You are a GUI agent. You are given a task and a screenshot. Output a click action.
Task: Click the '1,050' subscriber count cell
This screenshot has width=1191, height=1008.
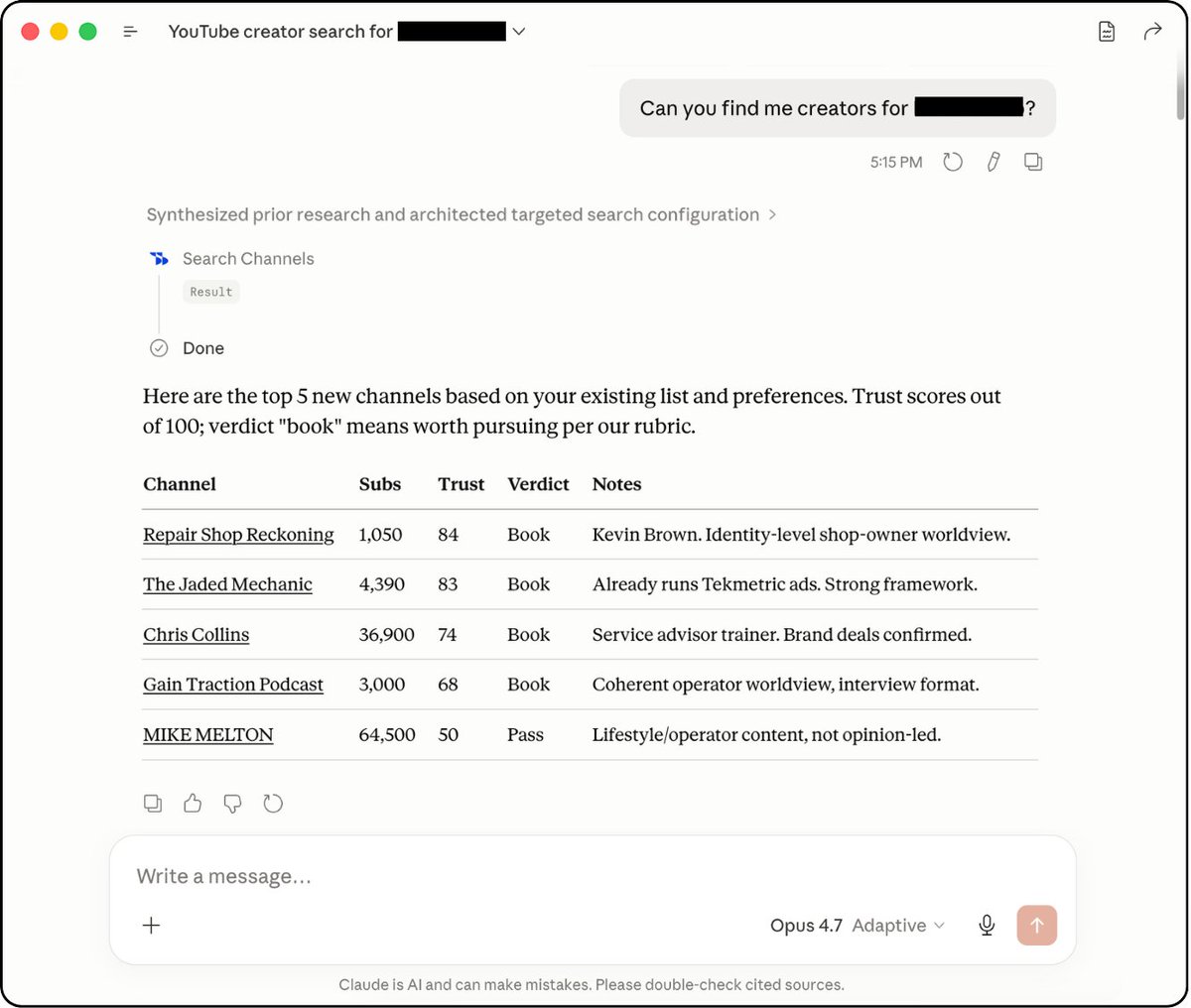click(x=380, y=535)
